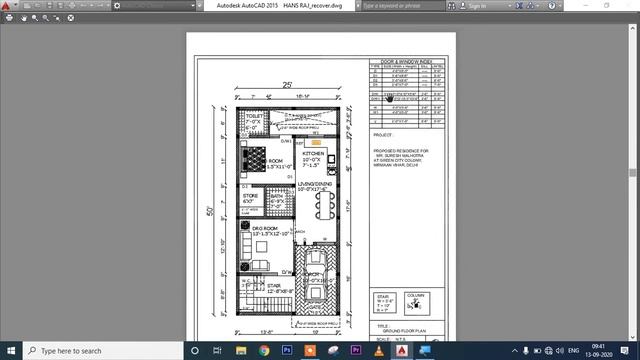Image resolution: width=640 pixels, height=360 pixels.
Task: Expand the Quick Access Toolbar customize arrow
Action: pos(199,6)
